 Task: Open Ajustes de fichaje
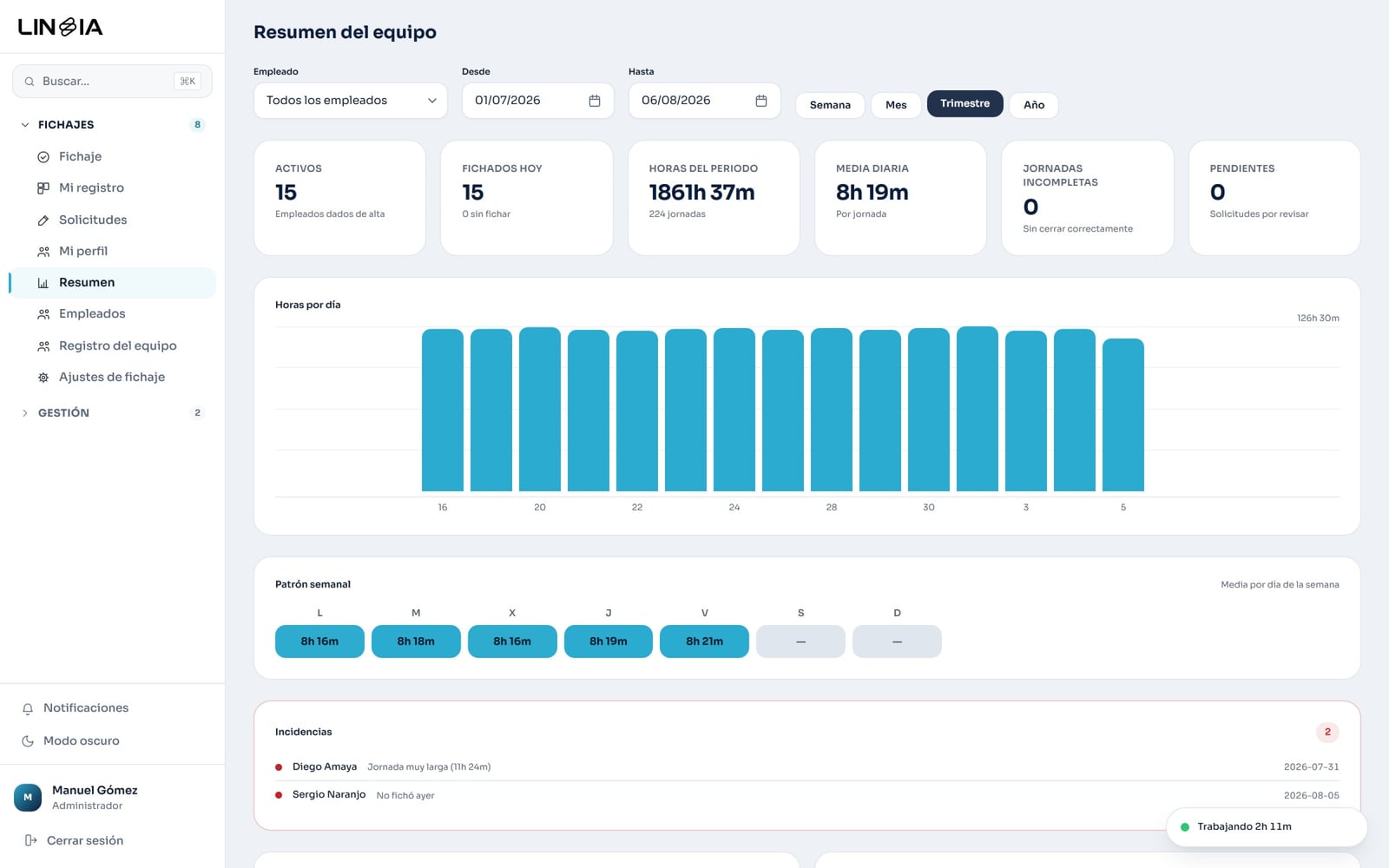click(113, 378)
